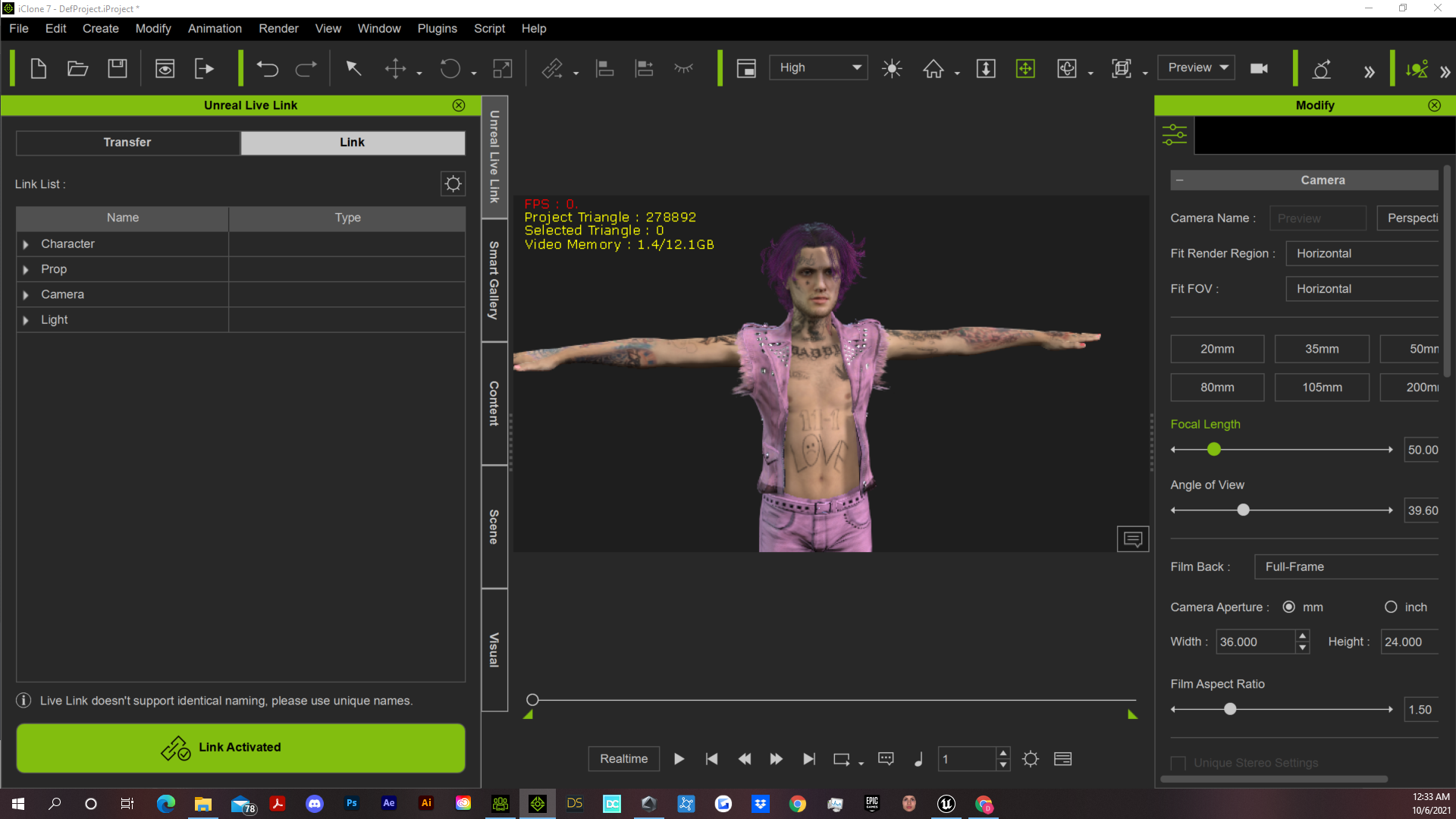Enable Unique Stereo Settings checkbox
This screenshot has width=1456, height=819.
pyautogui.click(x=1178, y=763)
